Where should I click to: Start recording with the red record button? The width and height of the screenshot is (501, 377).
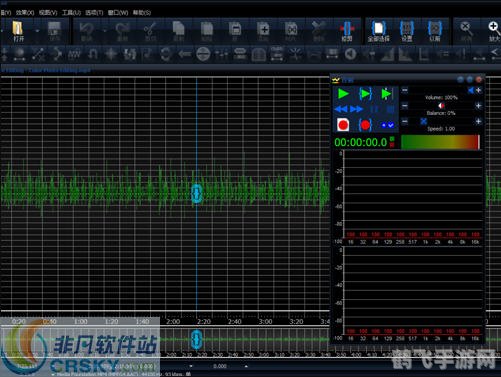click(343, 125)
